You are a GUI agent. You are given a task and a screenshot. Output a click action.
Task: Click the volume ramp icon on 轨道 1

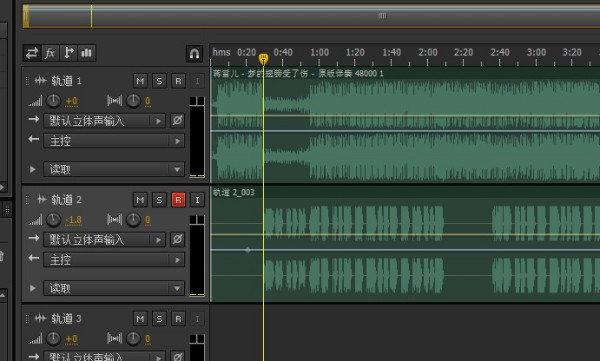(x=35, y=101)
